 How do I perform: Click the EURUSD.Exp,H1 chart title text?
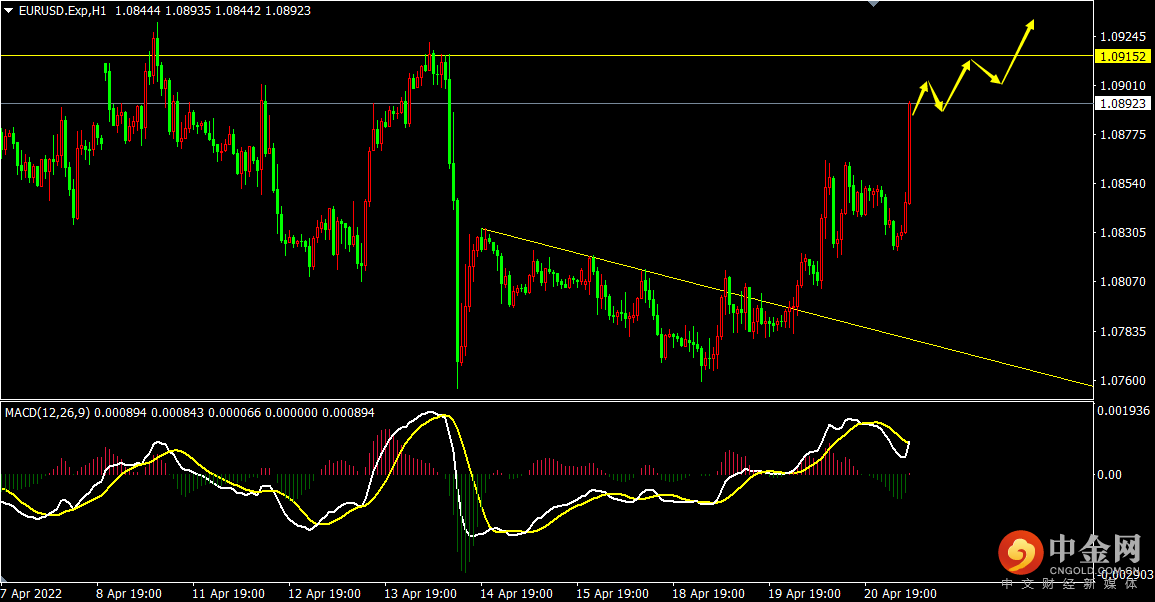point(62,10)
